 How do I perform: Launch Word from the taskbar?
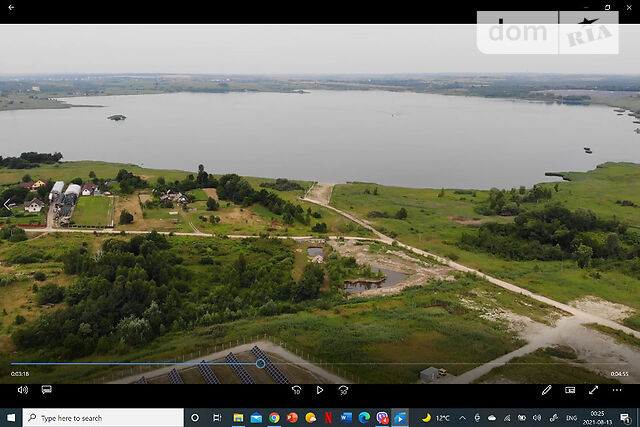click(x=346, y=417)
